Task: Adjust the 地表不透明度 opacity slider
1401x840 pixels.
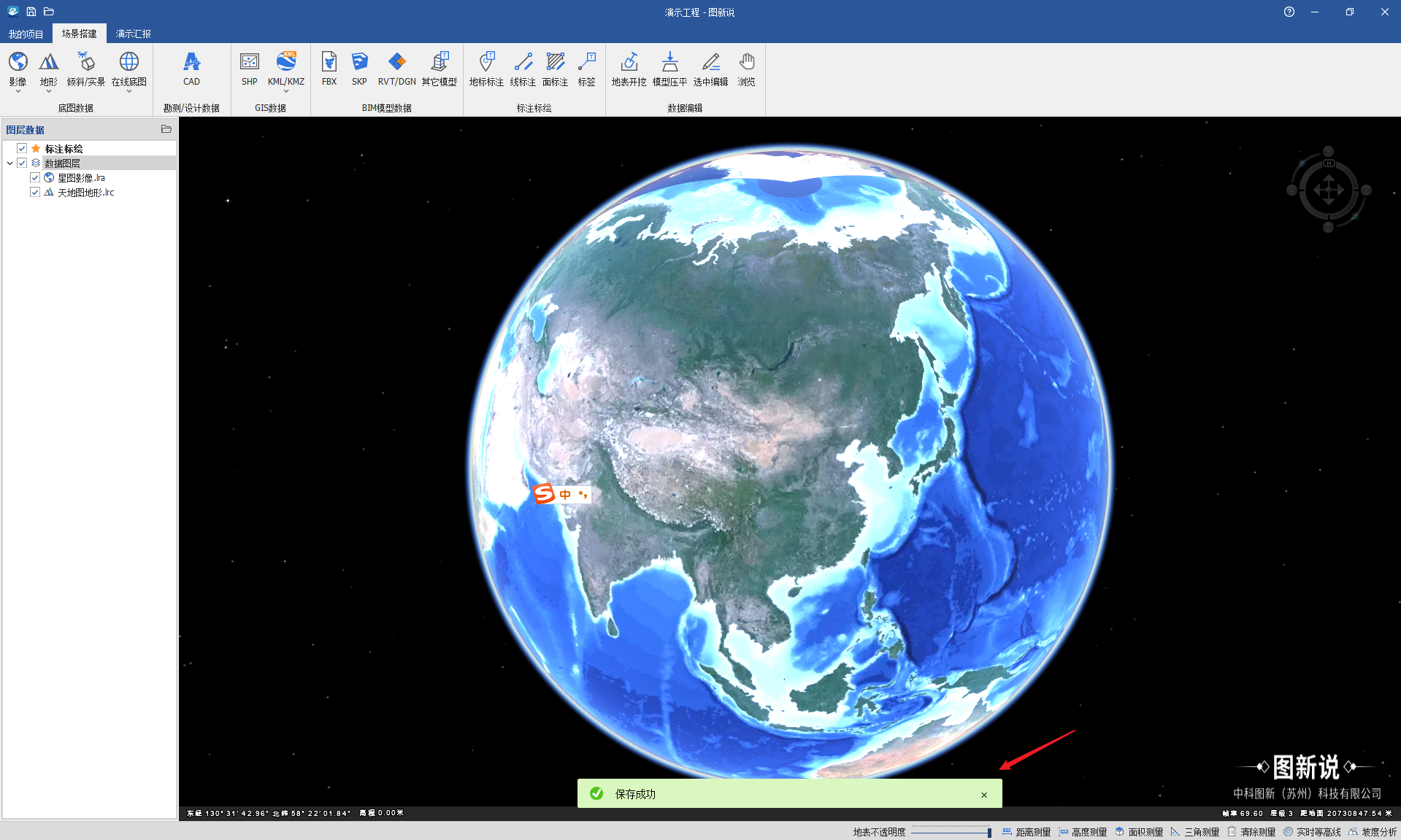Action: point(989,832)
